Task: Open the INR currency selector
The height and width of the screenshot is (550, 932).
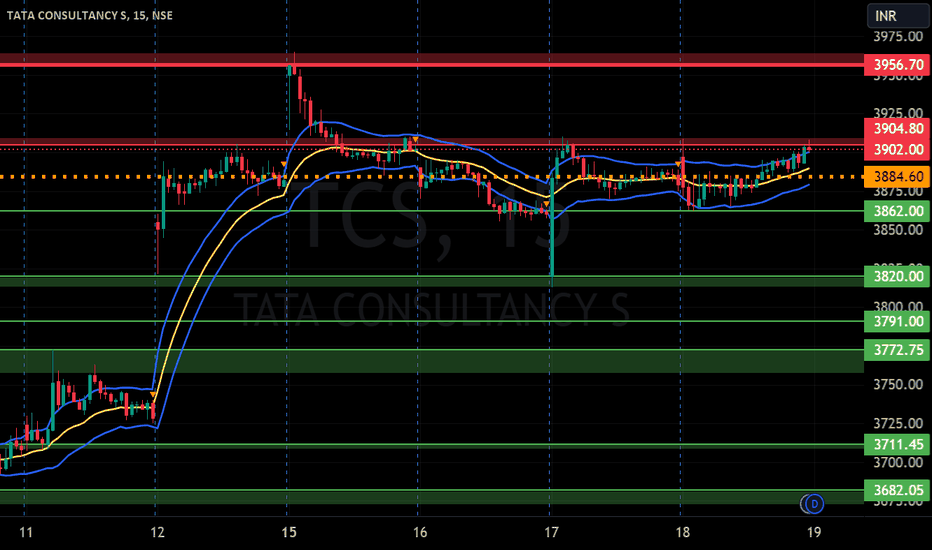Action: (x=898, y=16)
